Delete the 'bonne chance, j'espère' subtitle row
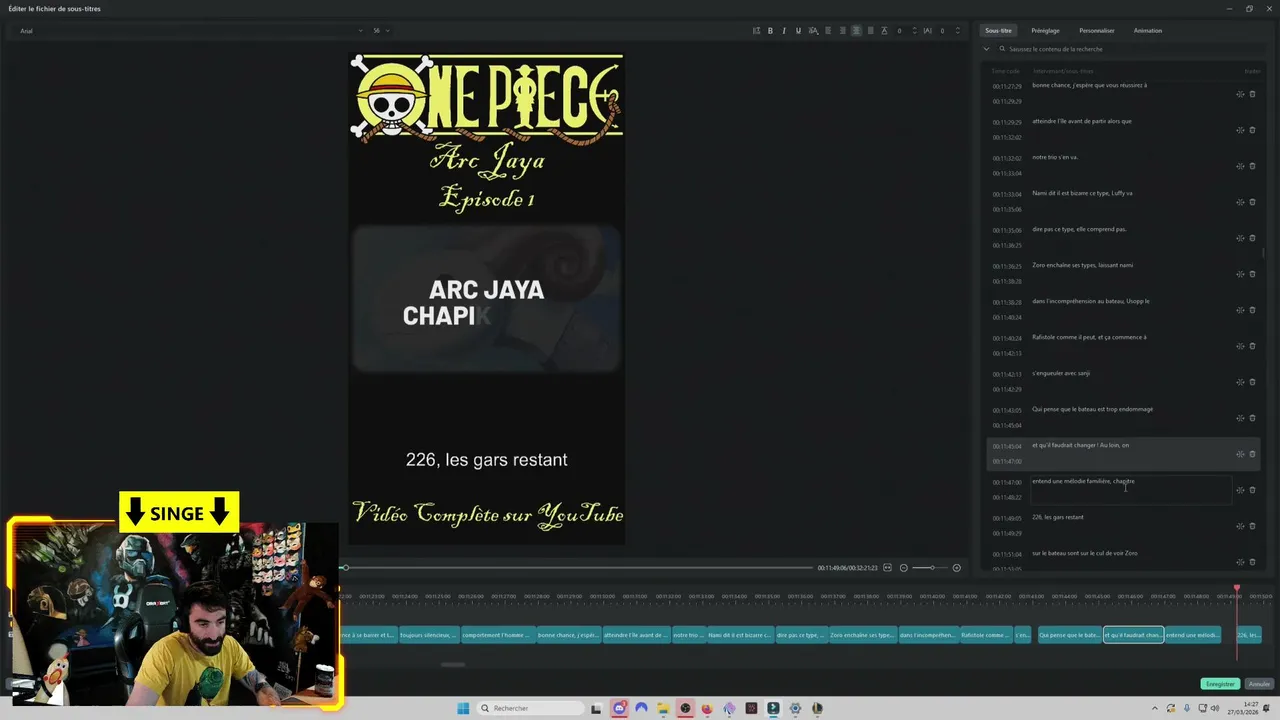The image size is (1280, 720). [1252, 94]
